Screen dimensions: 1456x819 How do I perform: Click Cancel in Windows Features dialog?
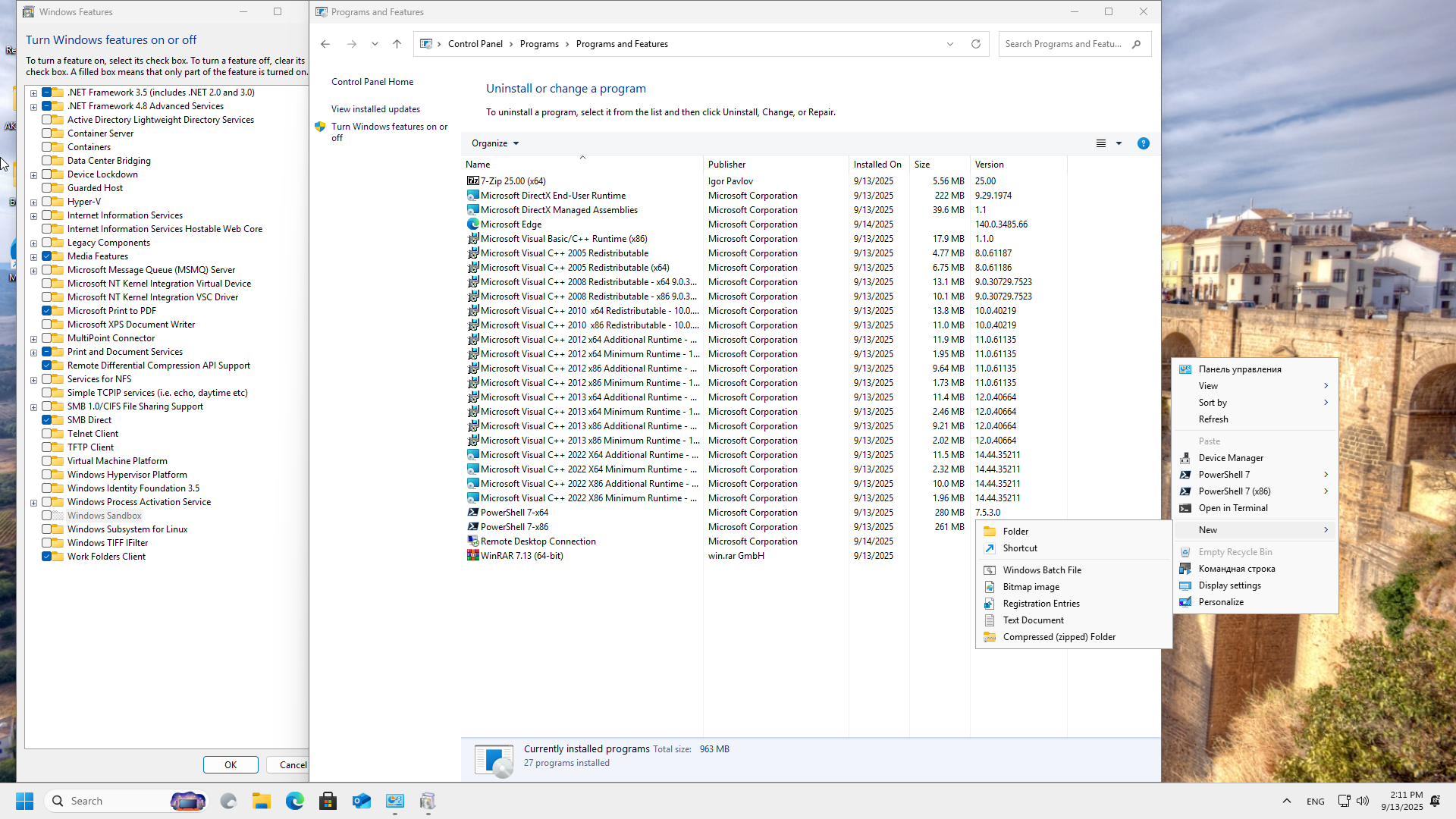pos(288,765)
